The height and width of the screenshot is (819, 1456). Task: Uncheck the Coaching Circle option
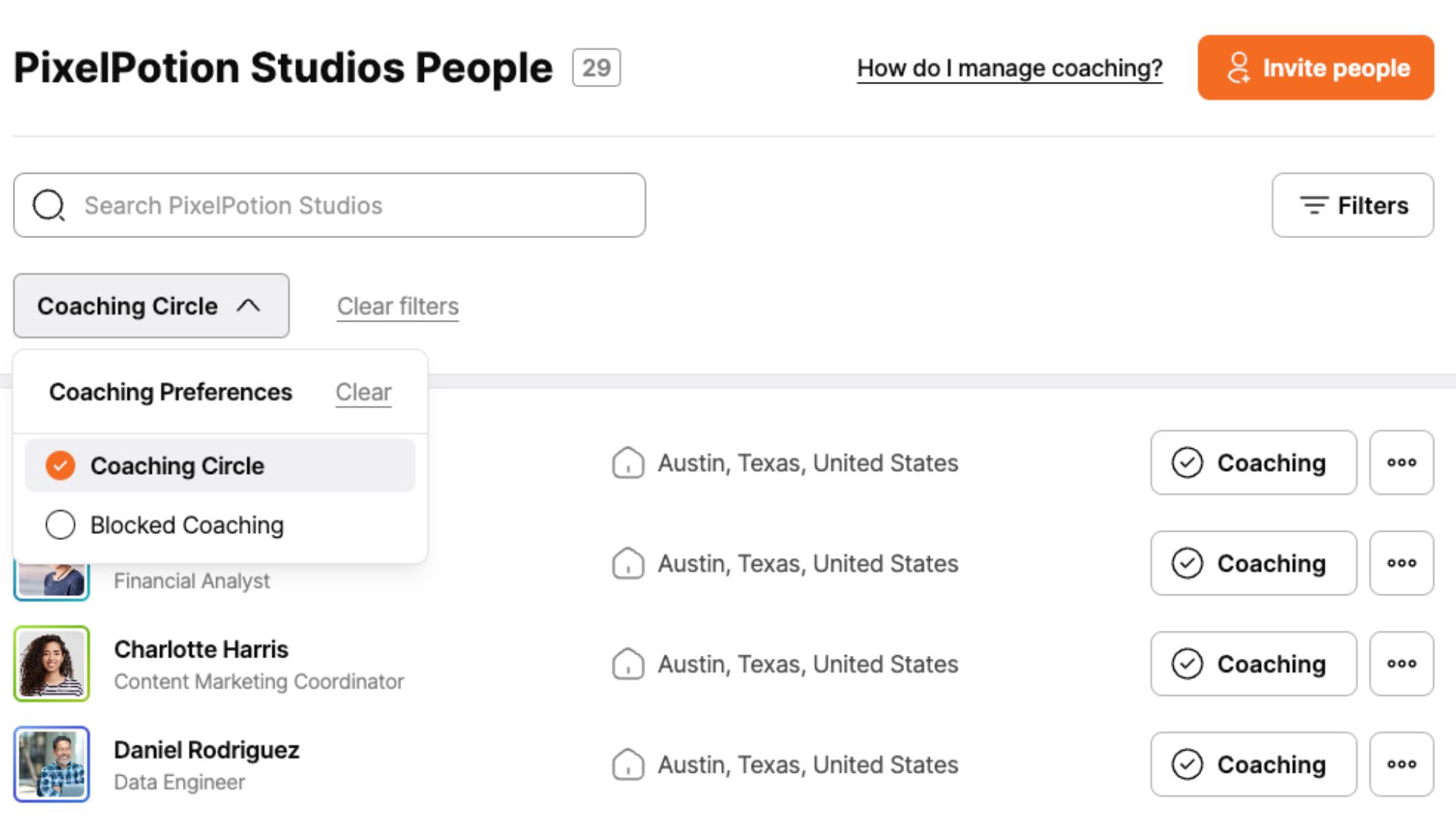point(61,466)
